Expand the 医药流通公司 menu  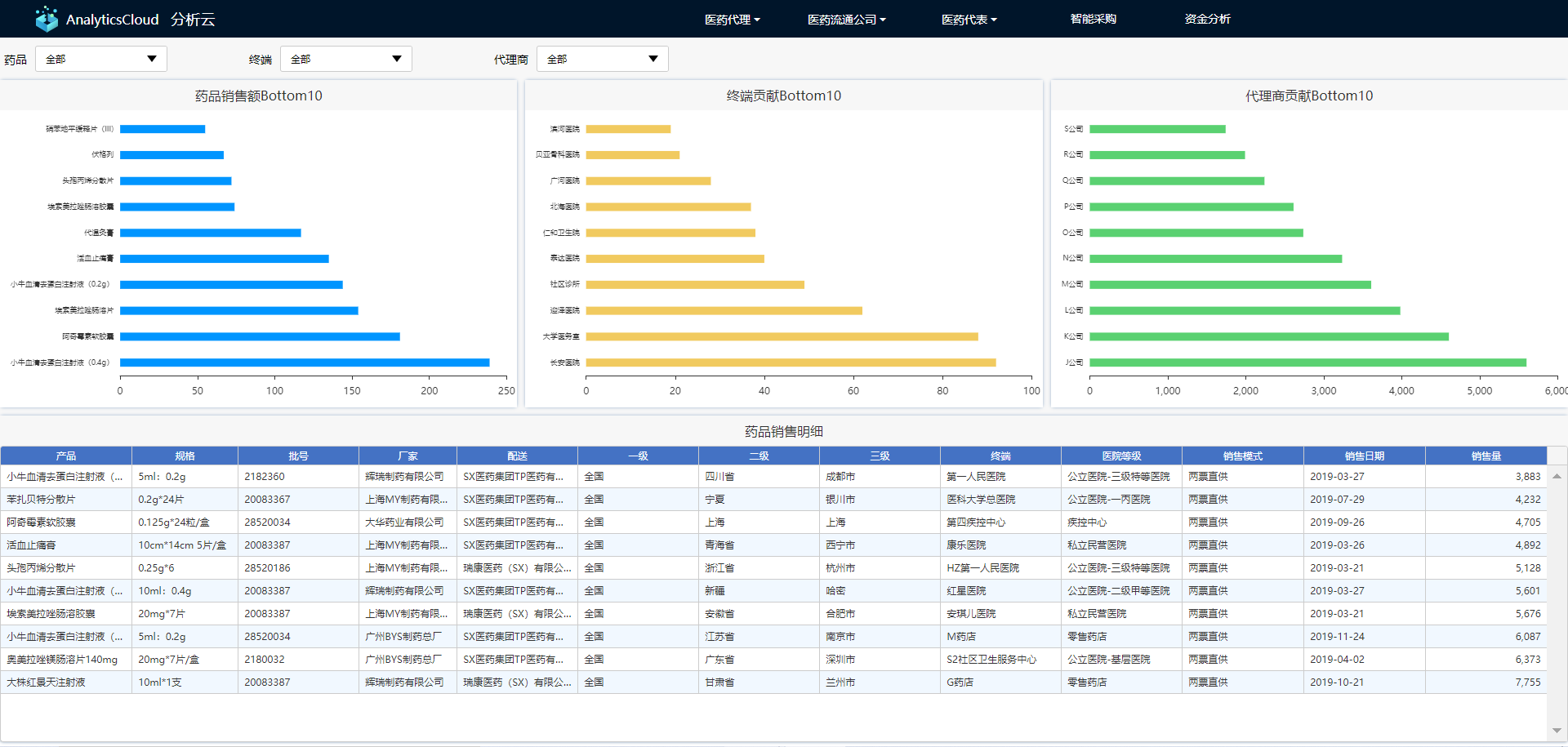click(846, 20)
